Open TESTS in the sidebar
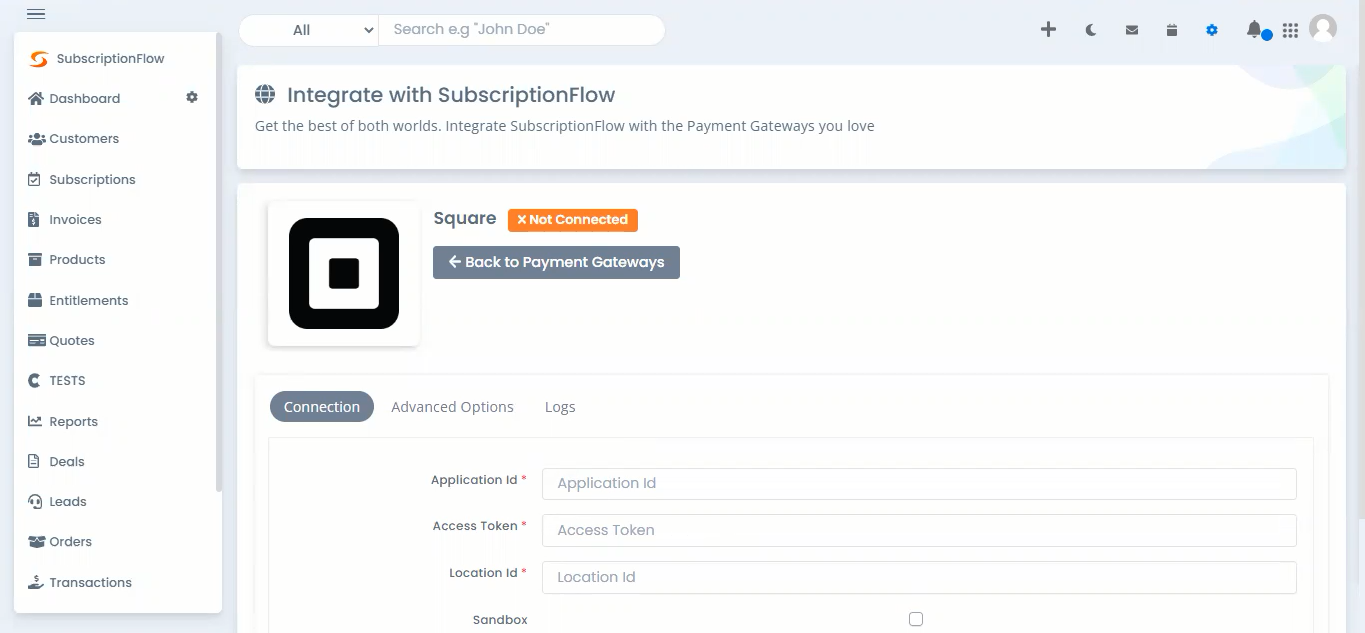Viewport: 1365px width, 633px height. [x=67, y=381]
